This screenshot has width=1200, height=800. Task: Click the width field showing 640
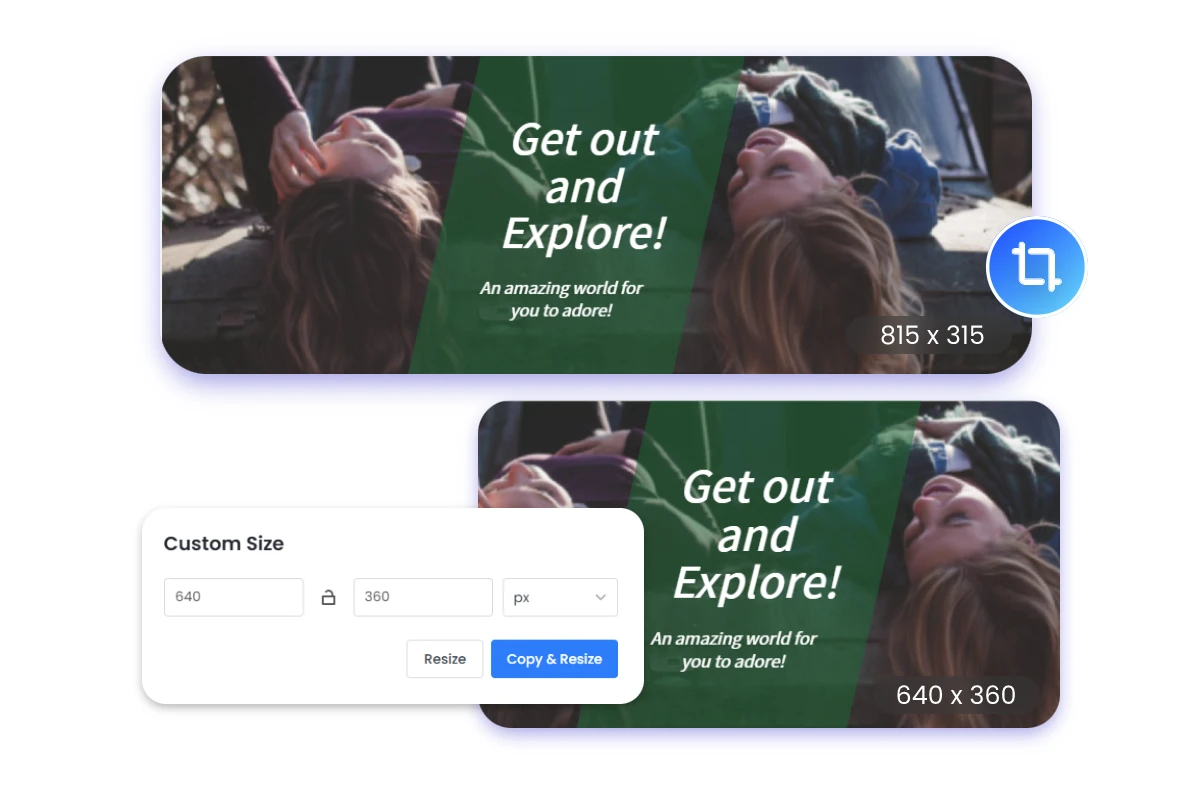point(233,597)
